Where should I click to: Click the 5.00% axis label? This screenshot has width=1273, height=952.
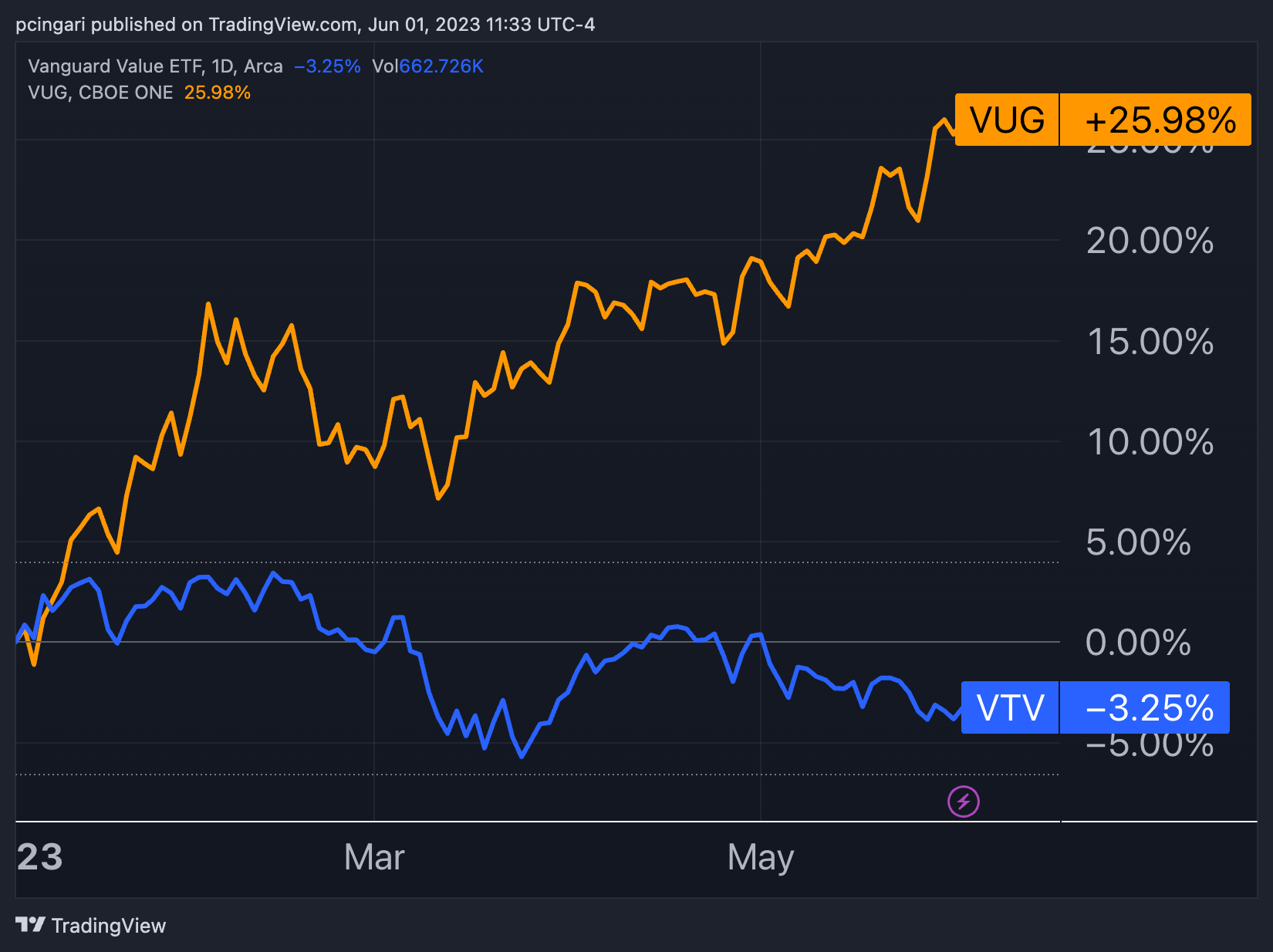(1138, 542)
